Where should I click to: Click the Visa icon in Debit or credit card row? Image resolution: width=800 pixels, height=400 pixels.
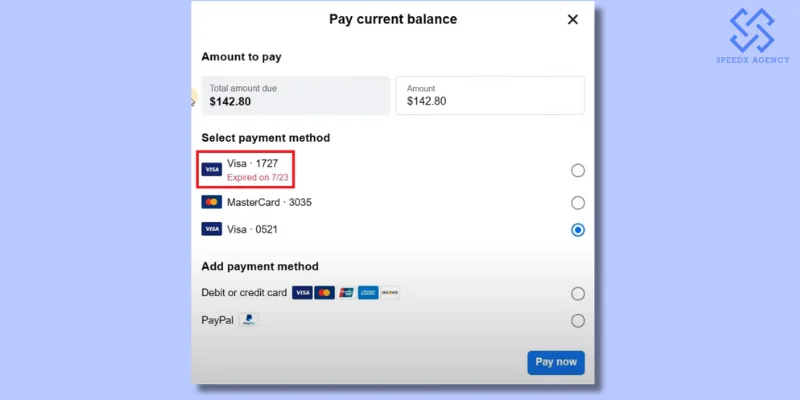point(302,293)
